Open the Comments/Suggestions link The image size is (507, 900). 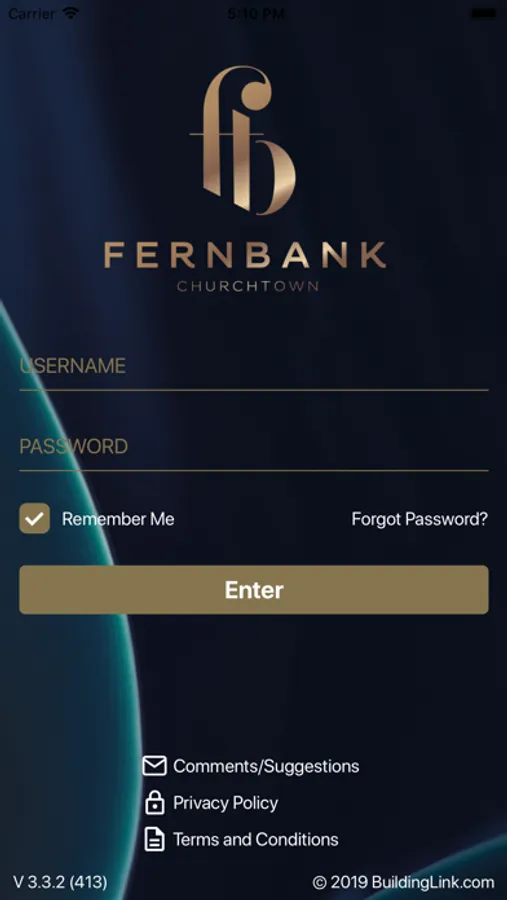tap(266, 766)
